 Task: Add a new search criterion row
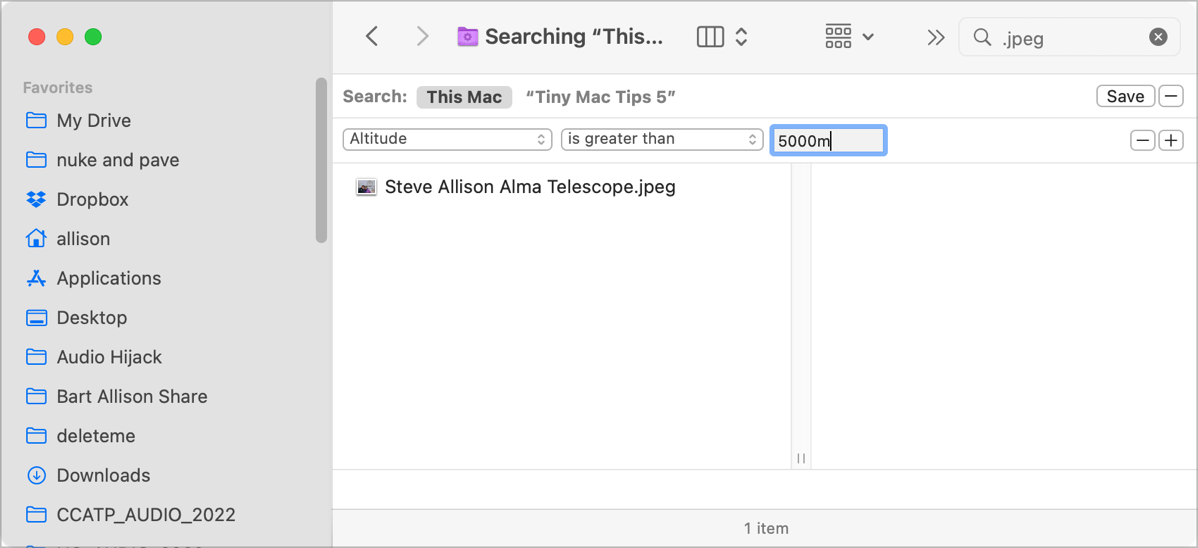tap(1171, 140)
